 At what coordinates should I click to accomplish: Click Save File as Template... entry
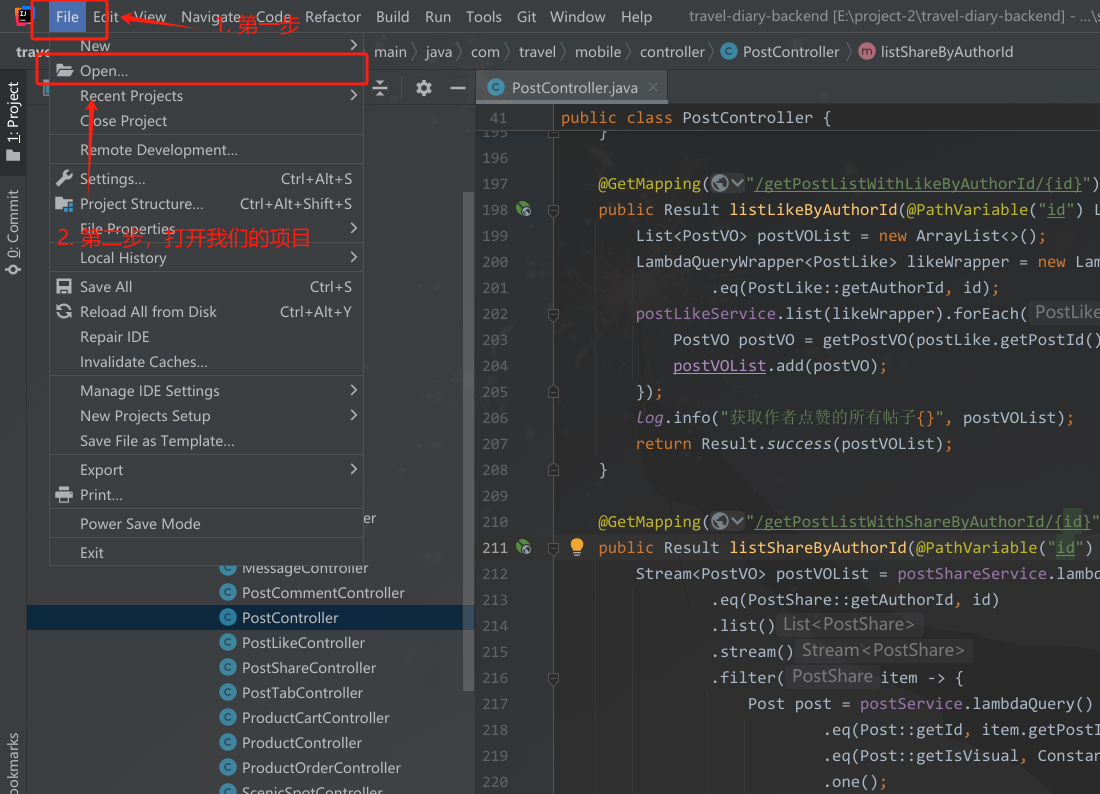click(206, 440)
